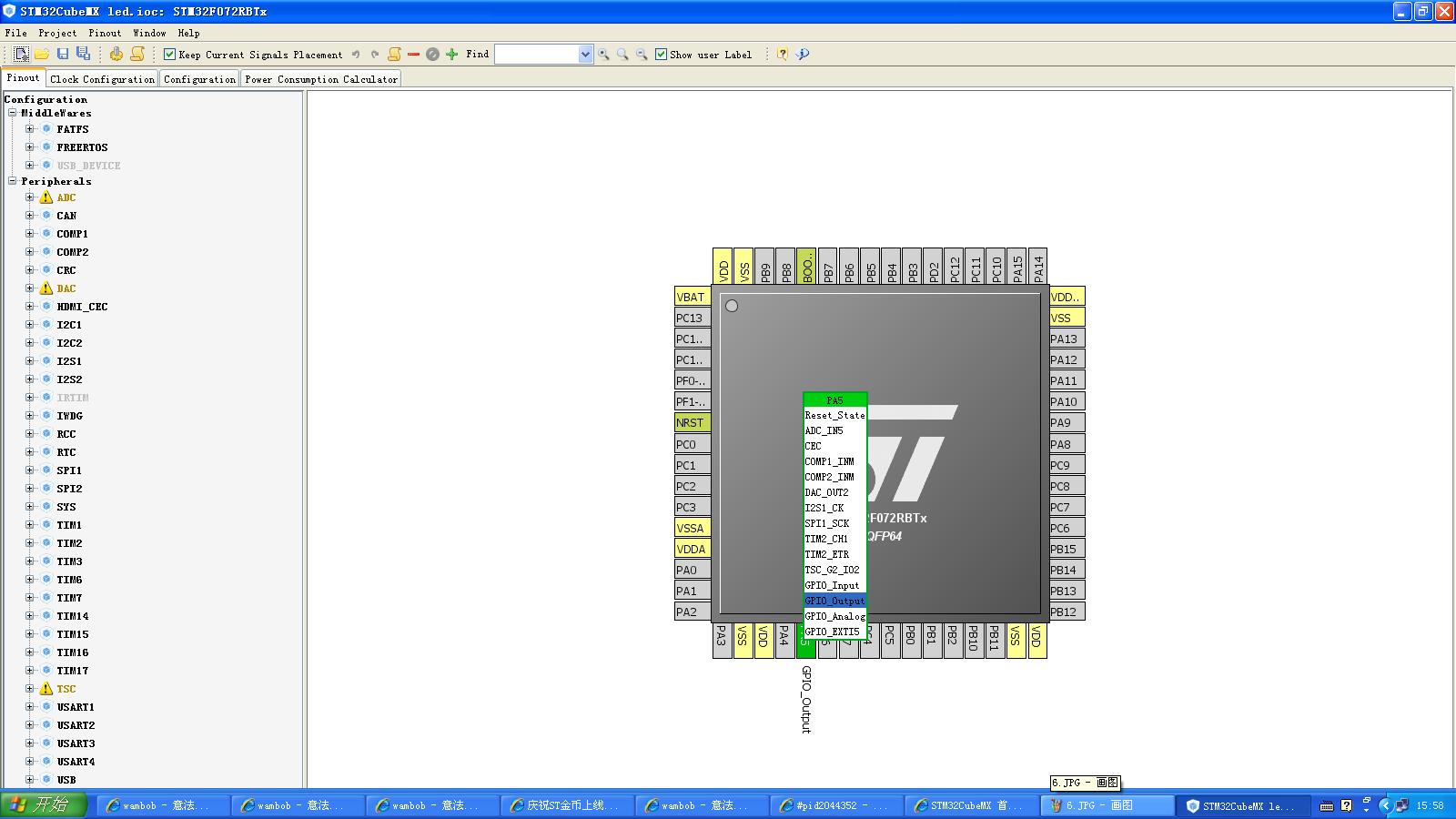
Task: Click pin PA13 on the chip
Action: [1067, 339]
